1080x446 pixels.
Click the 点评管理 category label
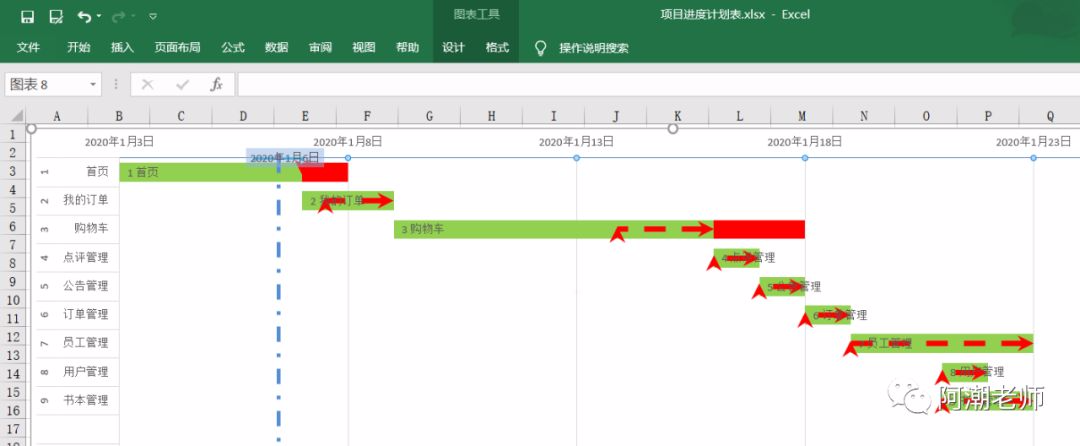(x=85, y=257)
